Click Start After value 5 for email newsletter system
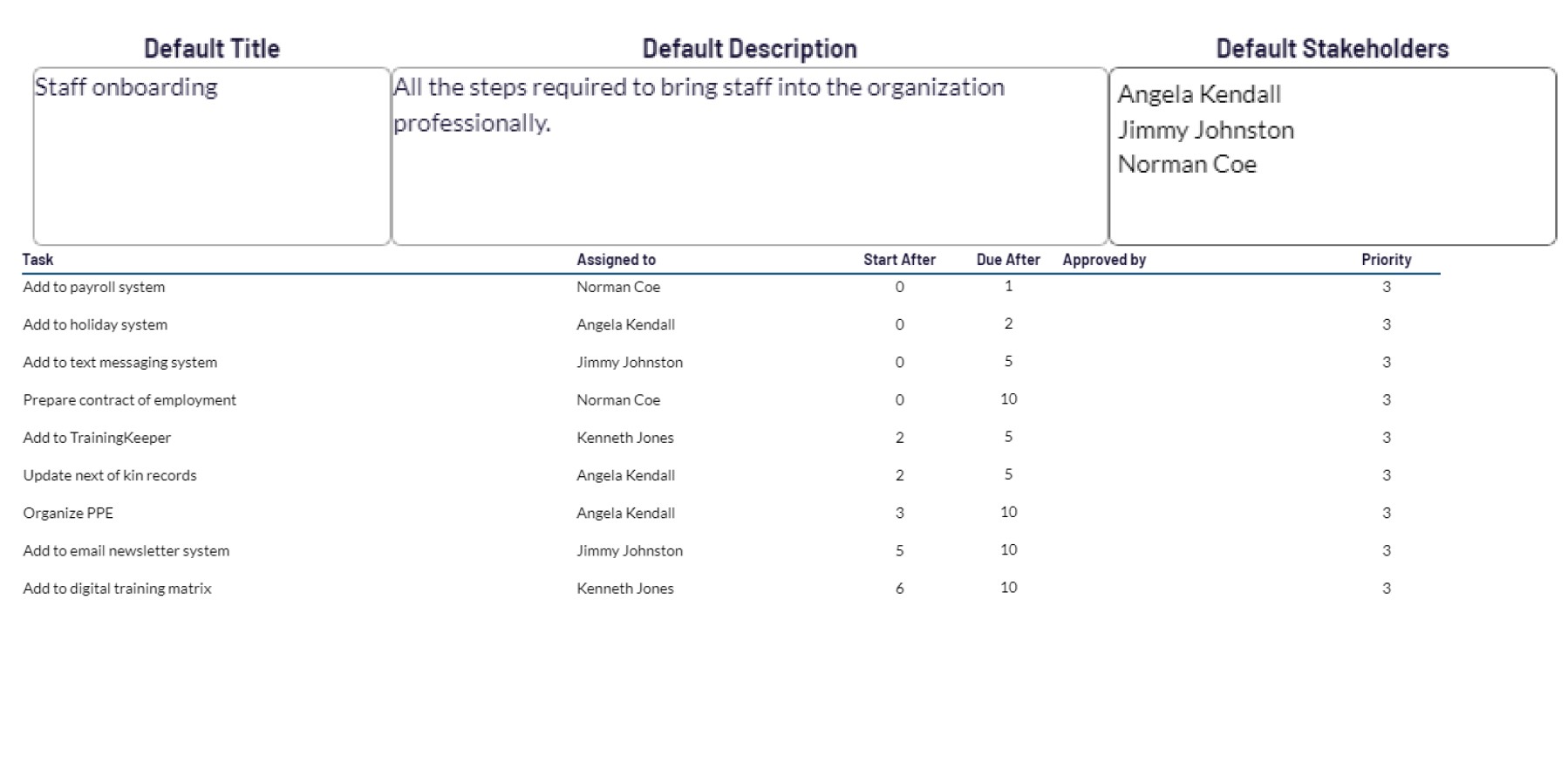1568x783 pixels. tap(899, 550)
